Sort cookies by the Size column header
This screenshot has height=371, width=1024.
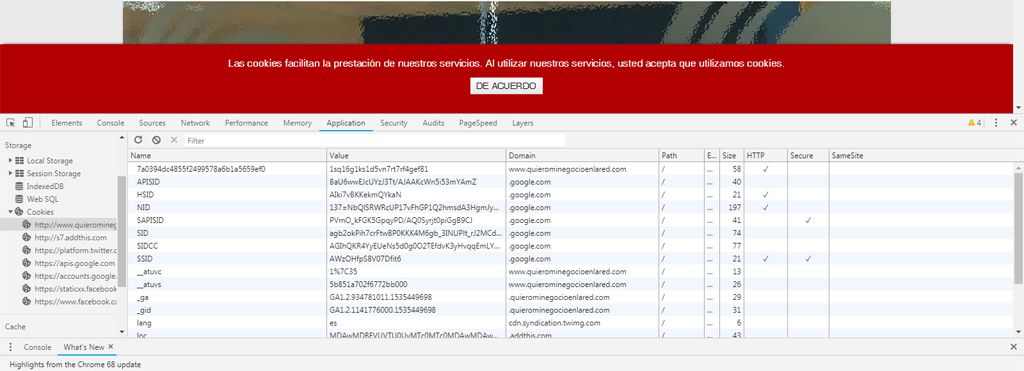[731, 155]
